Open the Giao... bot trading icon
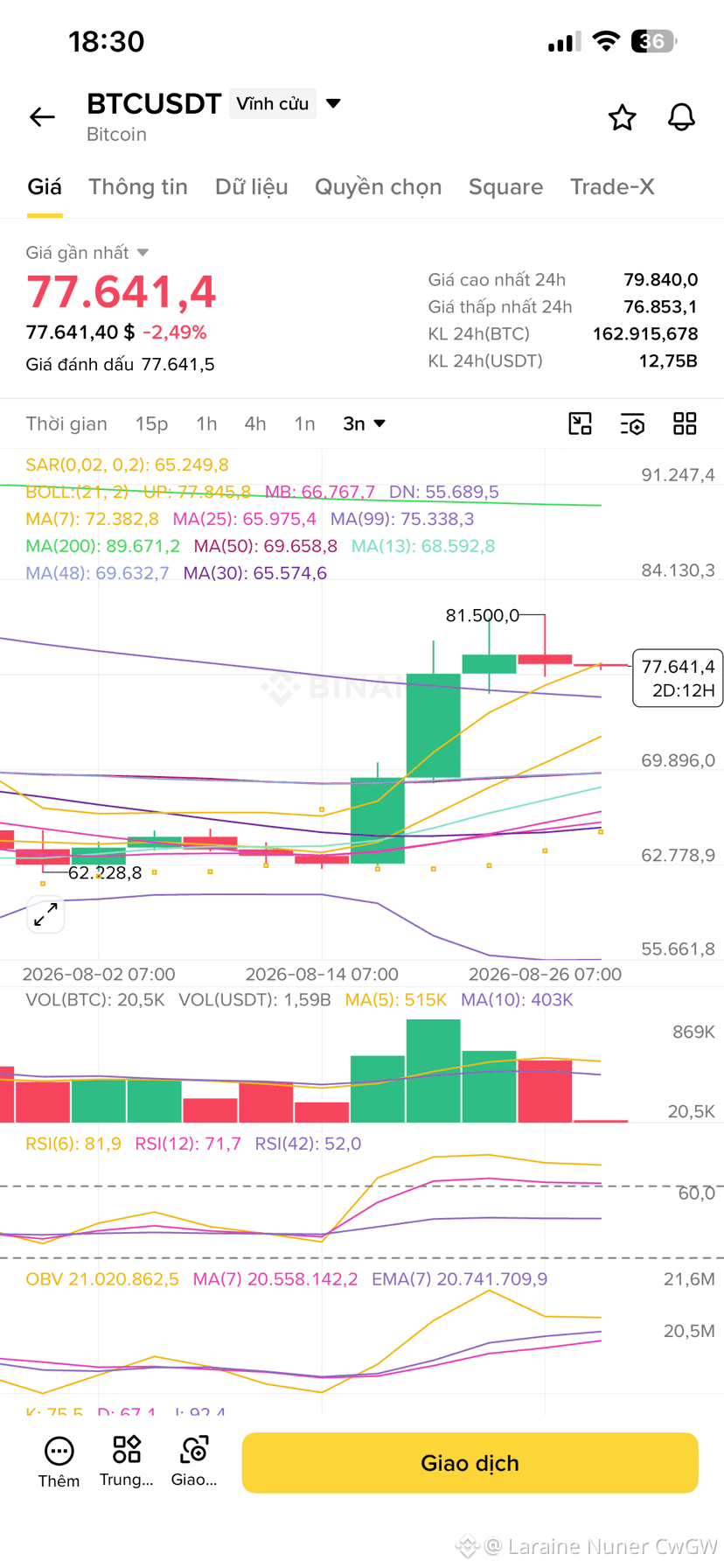724x1568 pixels. coord(194,1462)
